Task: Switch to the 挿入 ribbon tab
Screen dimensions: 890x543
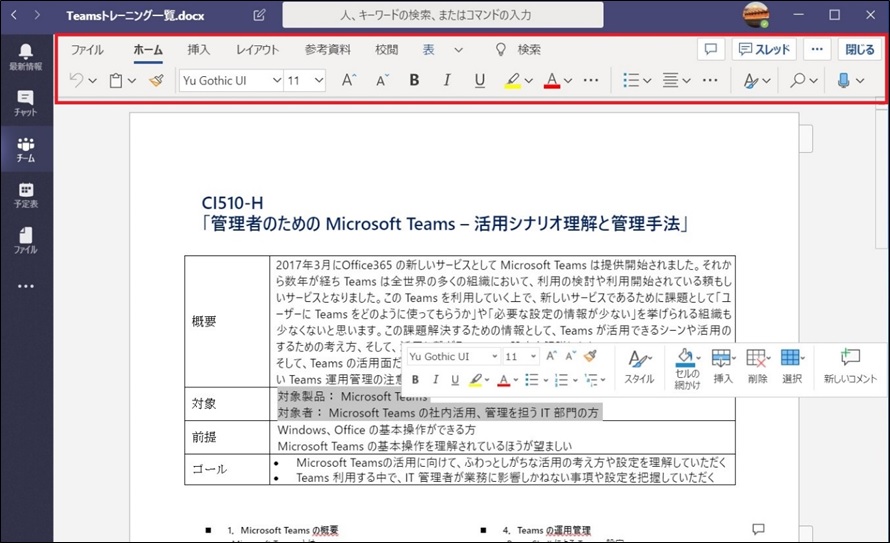Action: [x=199, y=50]
